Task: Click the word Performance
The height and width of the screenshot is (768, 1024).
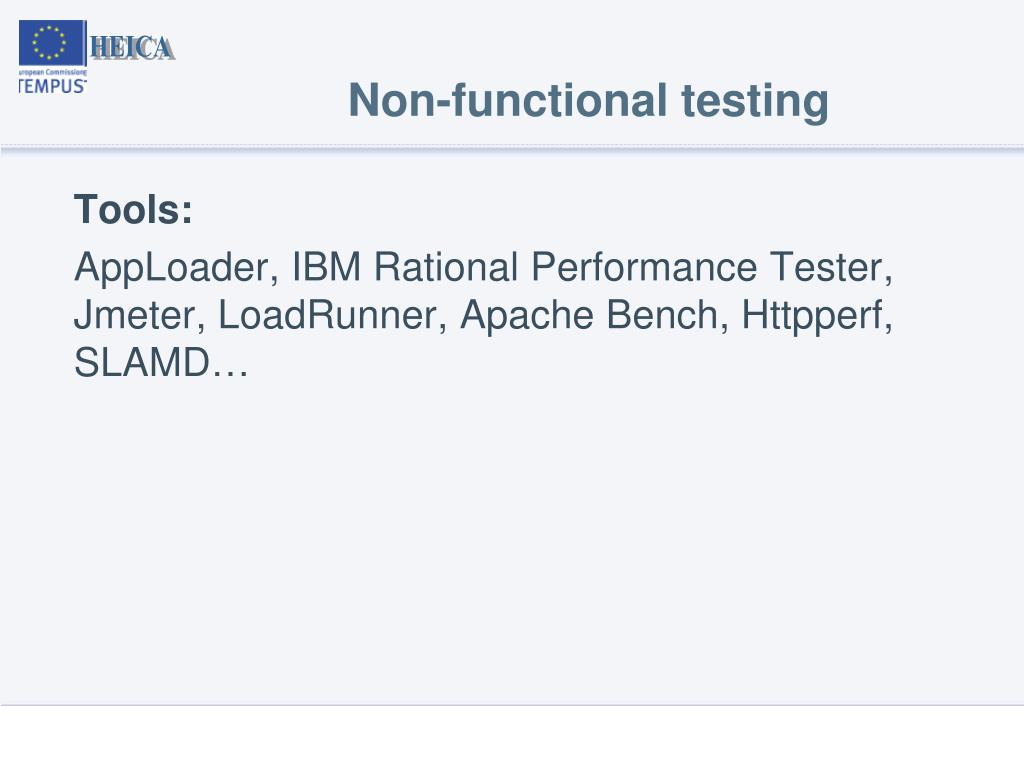Action: tap(644, 266)
